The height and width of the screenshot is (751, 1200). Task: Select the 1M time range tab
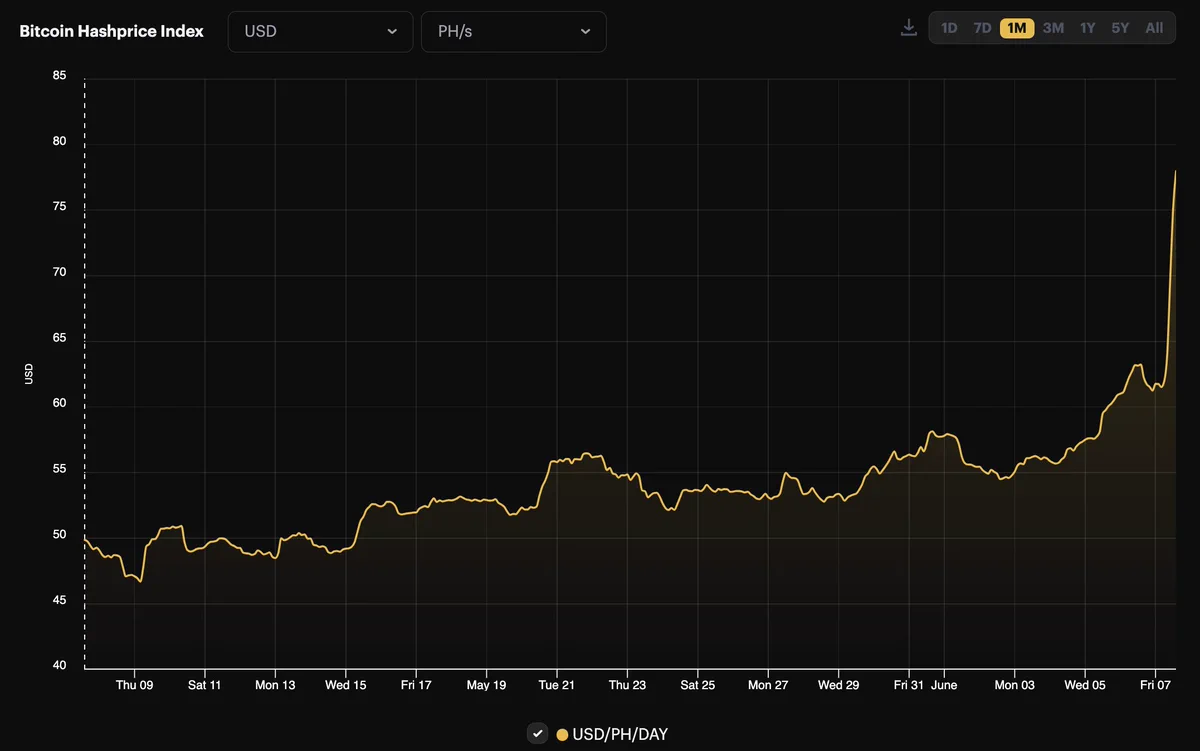[x=1017, y=28]
